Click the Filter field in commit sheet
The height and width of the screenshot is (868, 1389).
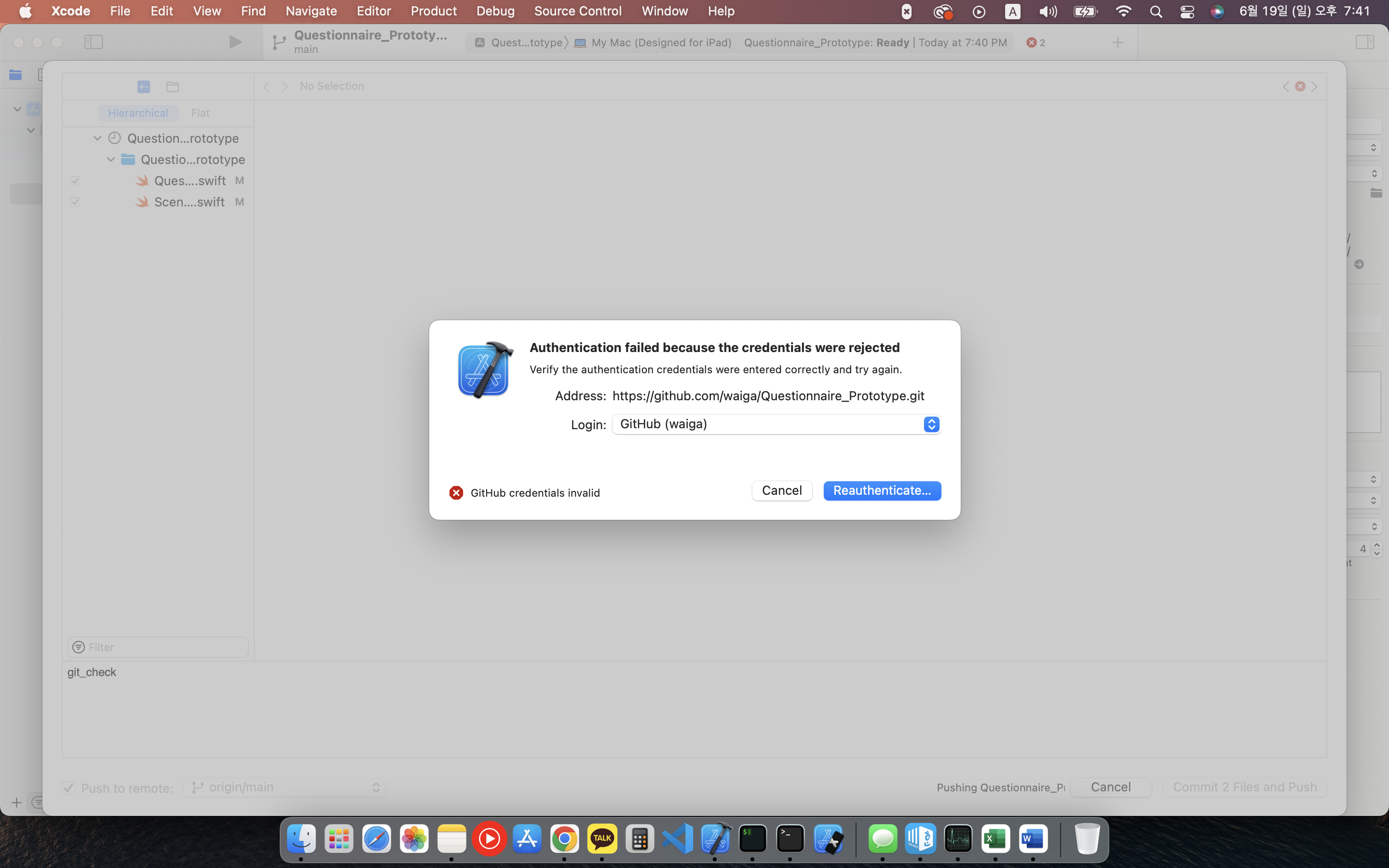(x=158, y=647)
